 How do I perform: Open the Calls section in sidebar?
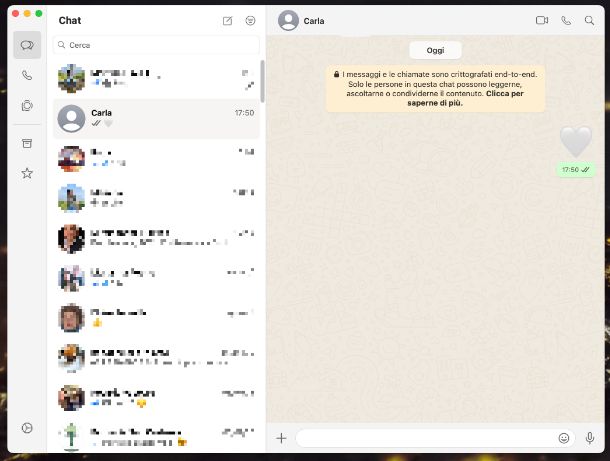(x=27, y=75)
